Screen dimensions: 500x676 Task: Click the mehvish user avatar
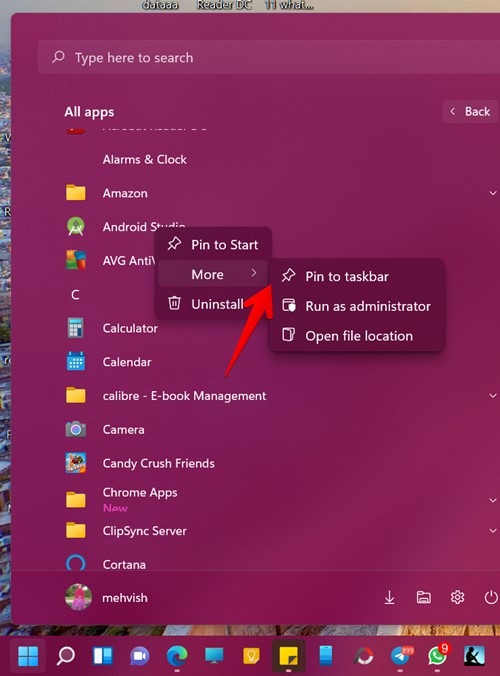point(78,598)
